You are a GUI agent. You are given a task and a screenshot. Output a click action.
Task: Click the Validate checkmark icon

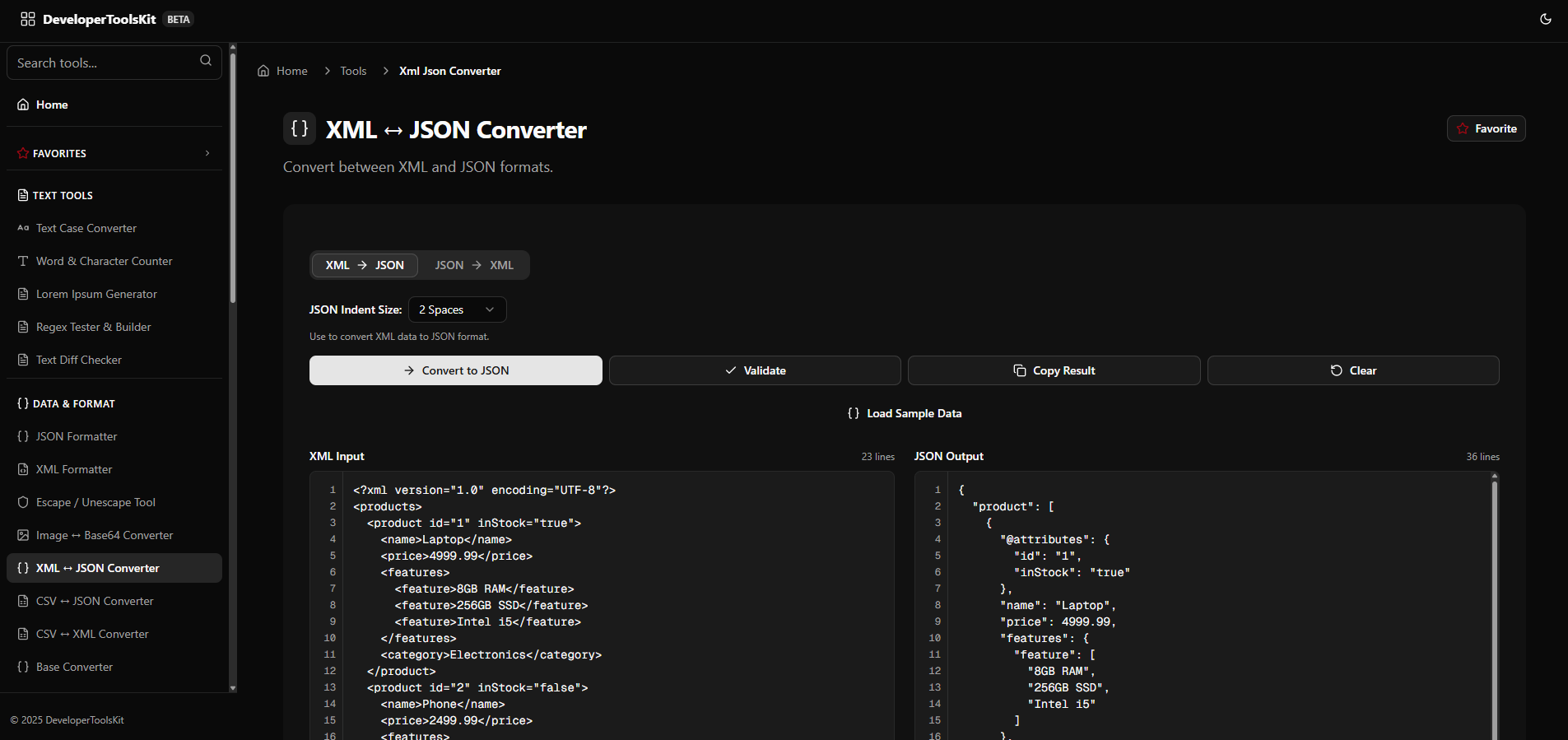pyautogui.click(x=730, y=370)
